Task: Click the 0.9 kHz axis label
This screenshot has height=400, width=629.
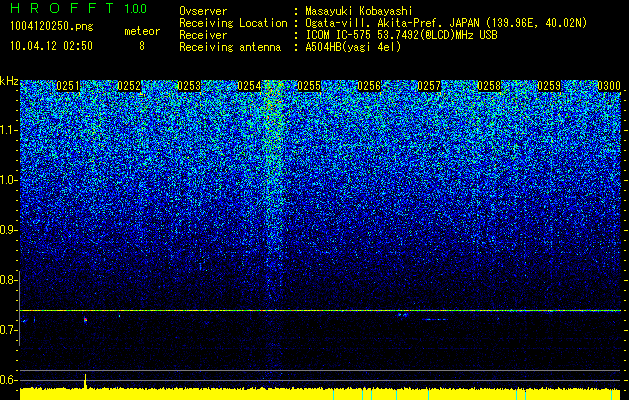Action: click(9, 230)
